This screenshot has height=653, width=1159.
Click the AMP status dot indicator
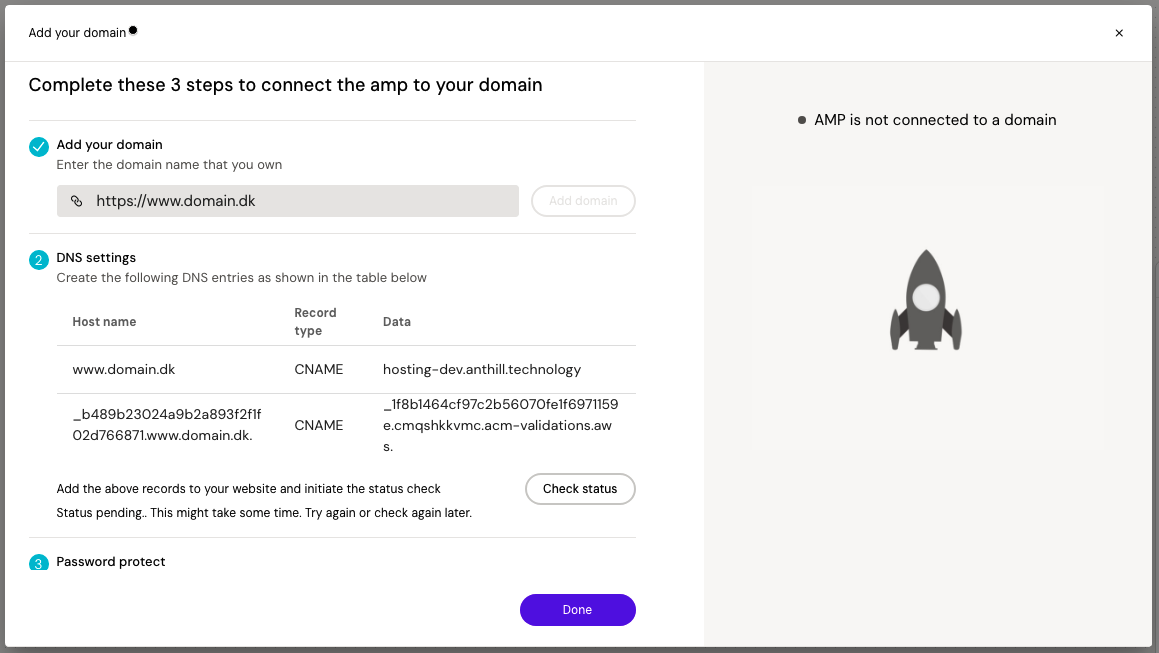point(802,120)
